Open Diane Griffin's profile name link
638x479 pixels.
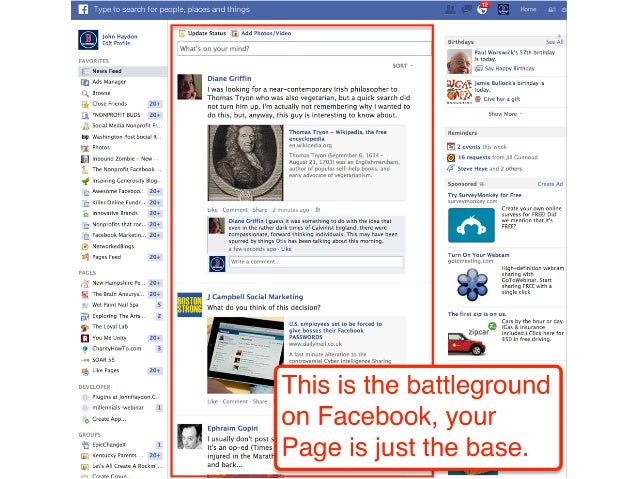(229, 79)
